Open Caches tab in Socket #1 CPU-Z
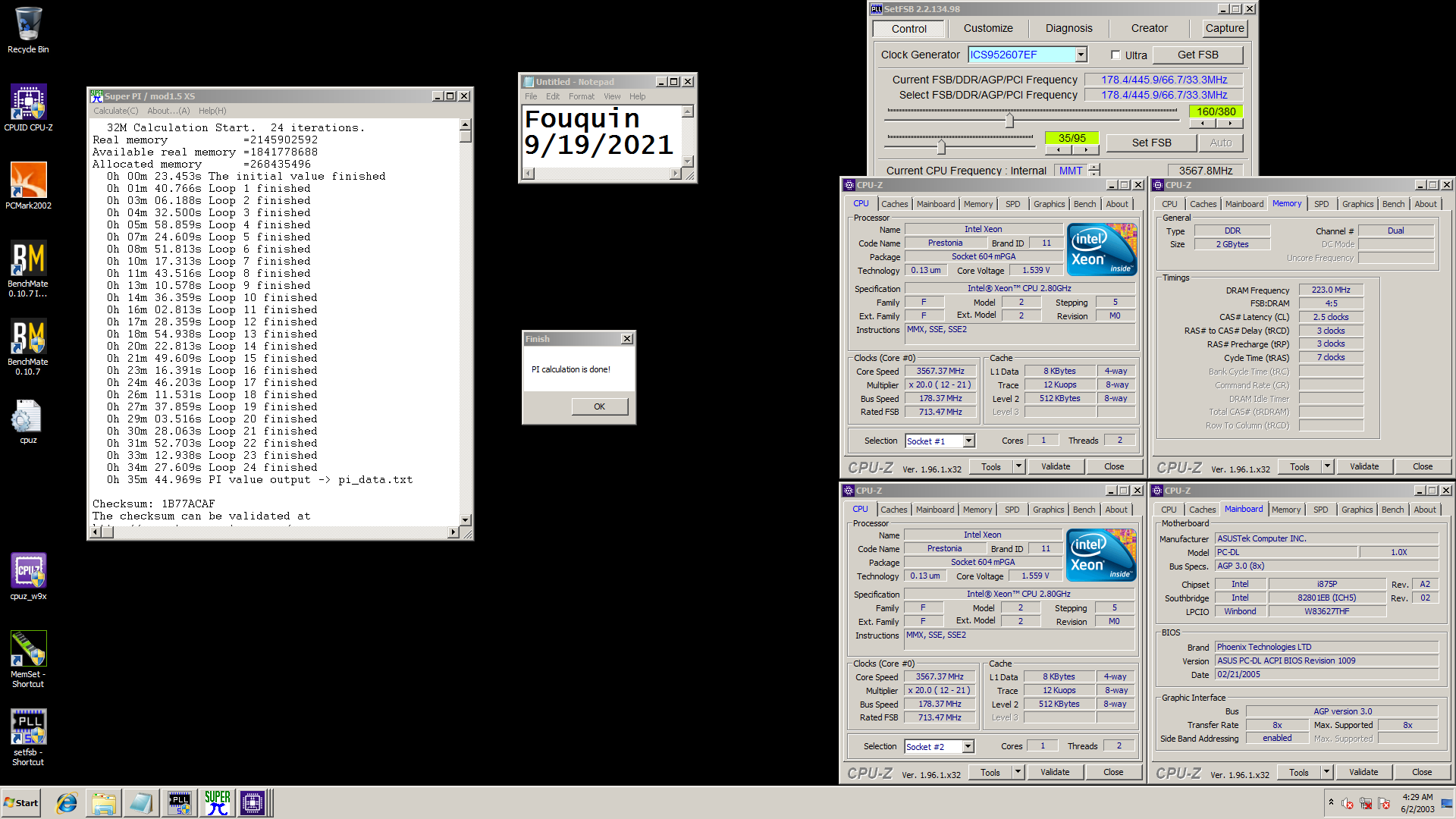1456x819 pixels. tap(894, 204)
